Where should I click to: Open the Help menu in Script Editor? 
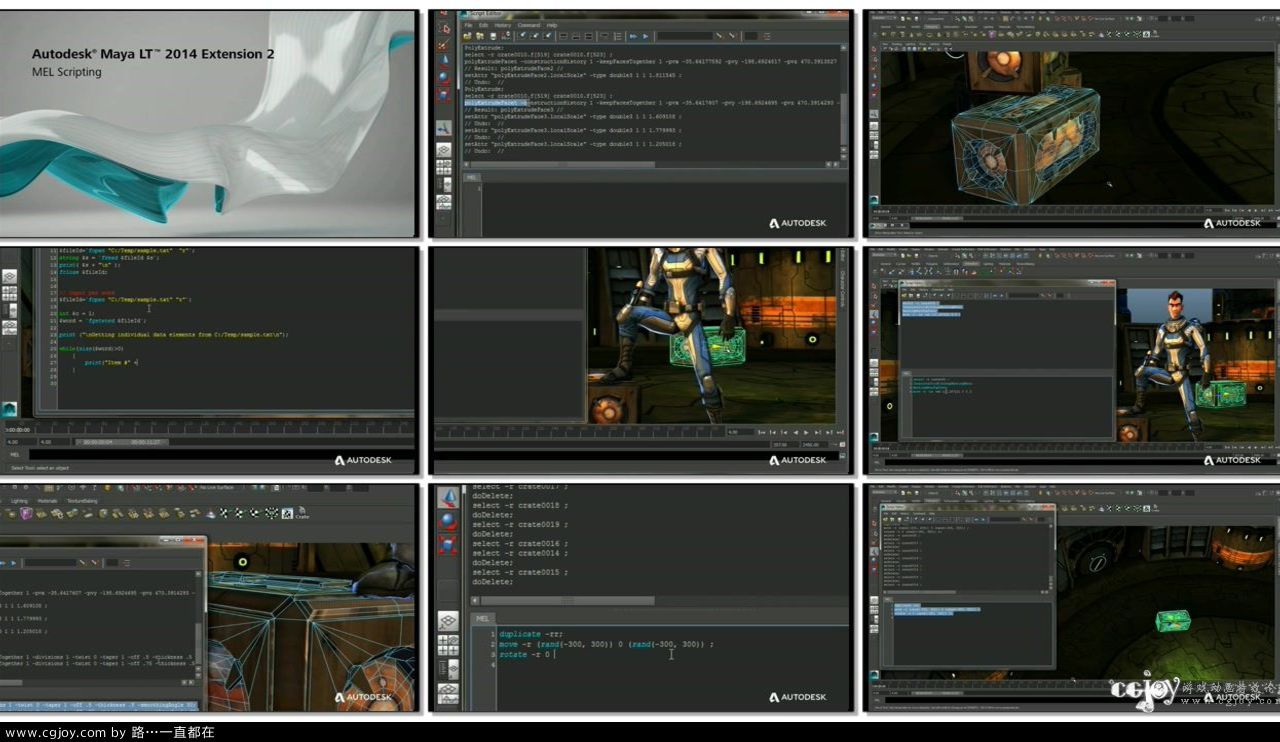pos(552,25)
